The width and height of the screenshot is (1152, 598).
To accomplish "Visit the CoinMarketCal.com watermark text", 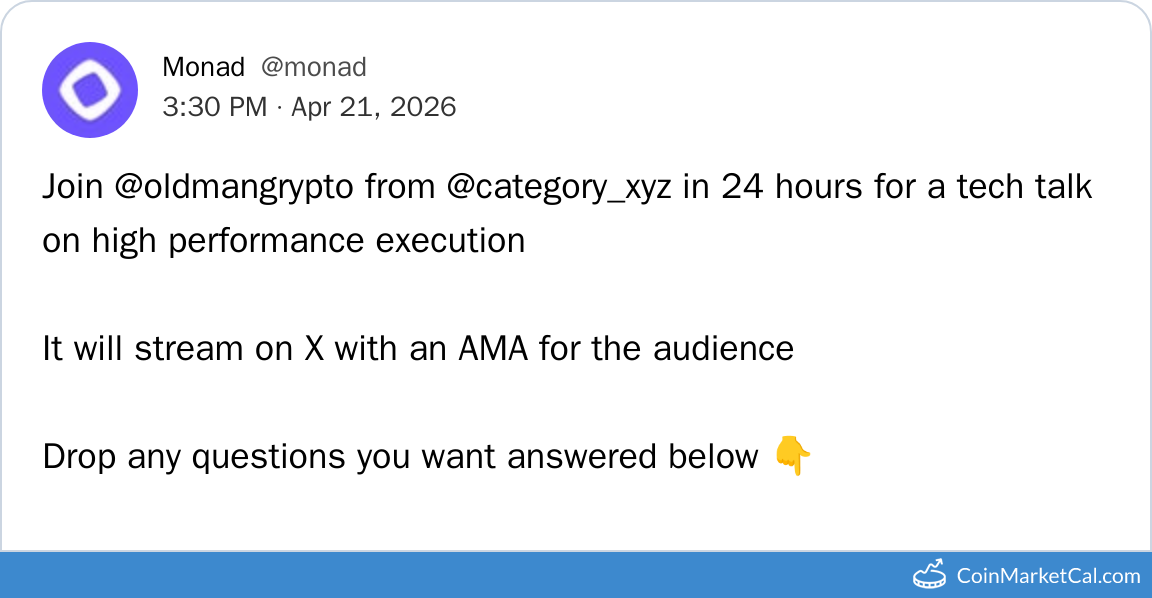I will point(1048,575).
